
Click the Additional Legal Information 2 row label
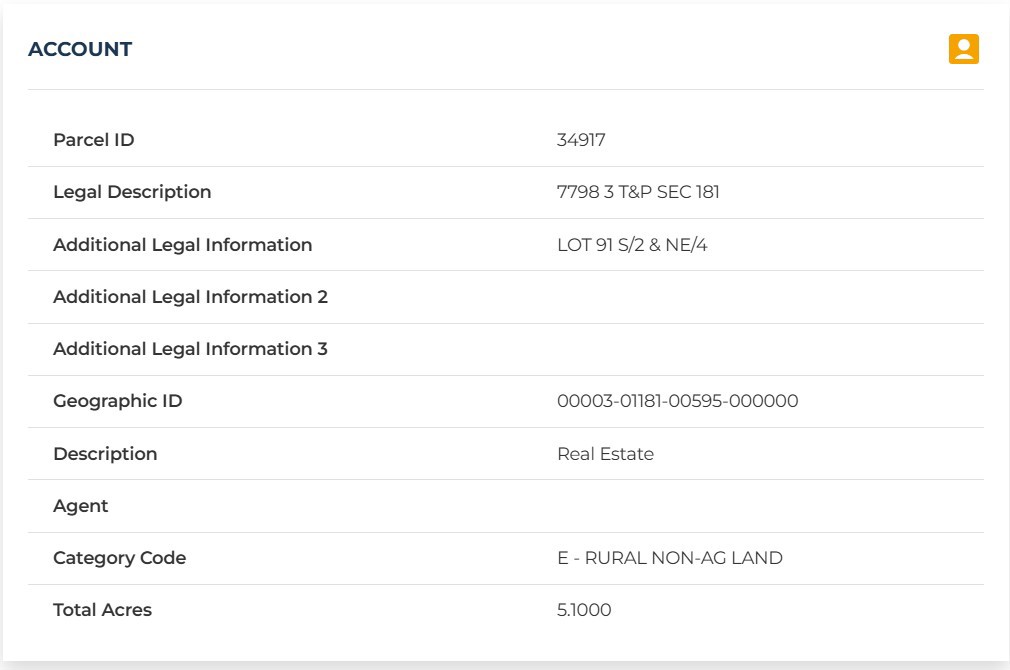[x=190, y=297]
